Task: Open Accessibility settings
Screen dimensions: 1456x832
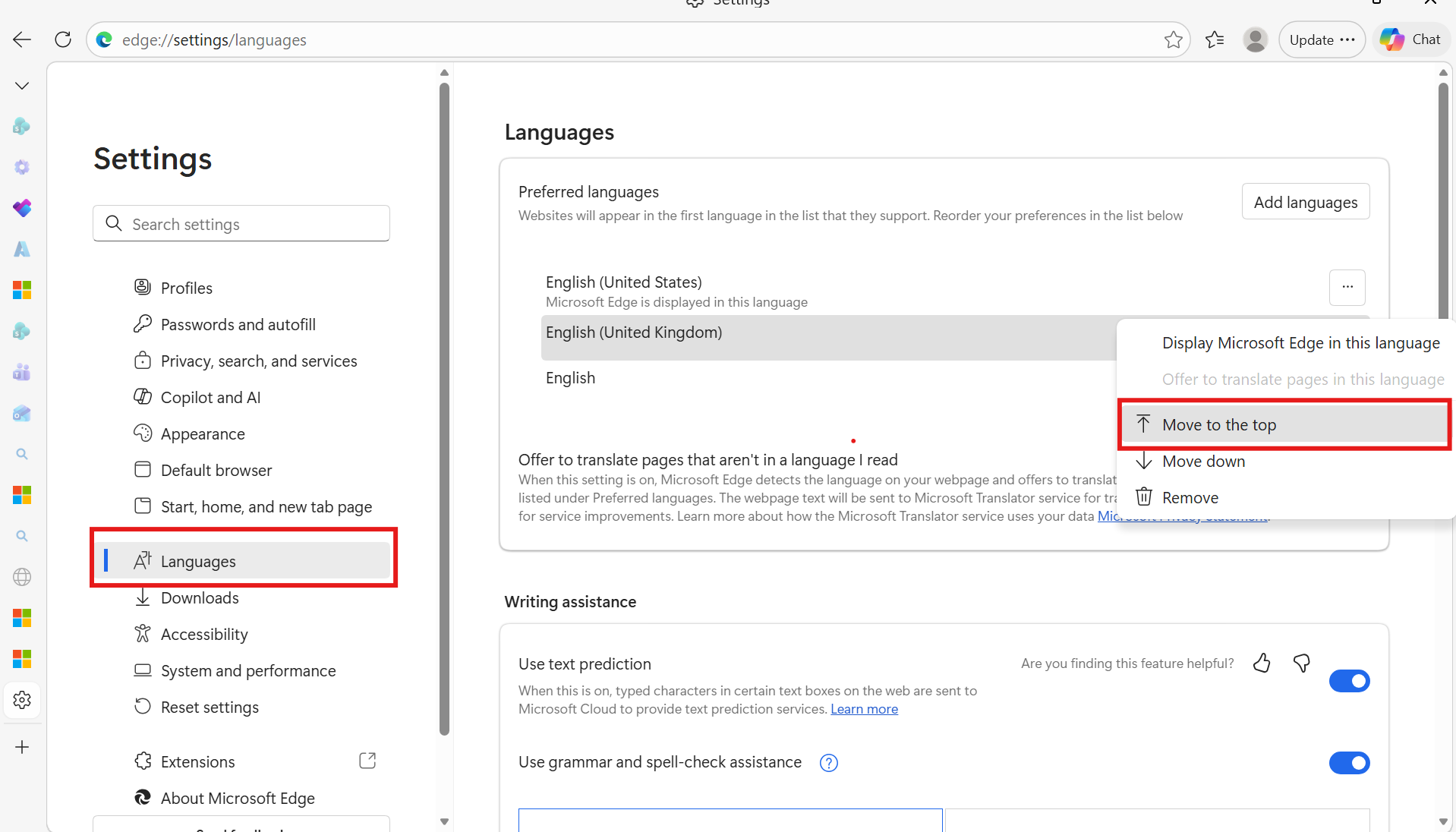Action: pyautogui.click(x=241, y=634)
